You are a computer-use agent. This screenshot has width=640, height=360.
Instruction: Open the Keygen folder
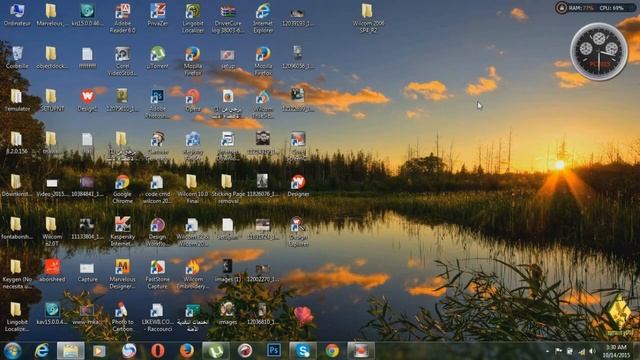point(17,274)
